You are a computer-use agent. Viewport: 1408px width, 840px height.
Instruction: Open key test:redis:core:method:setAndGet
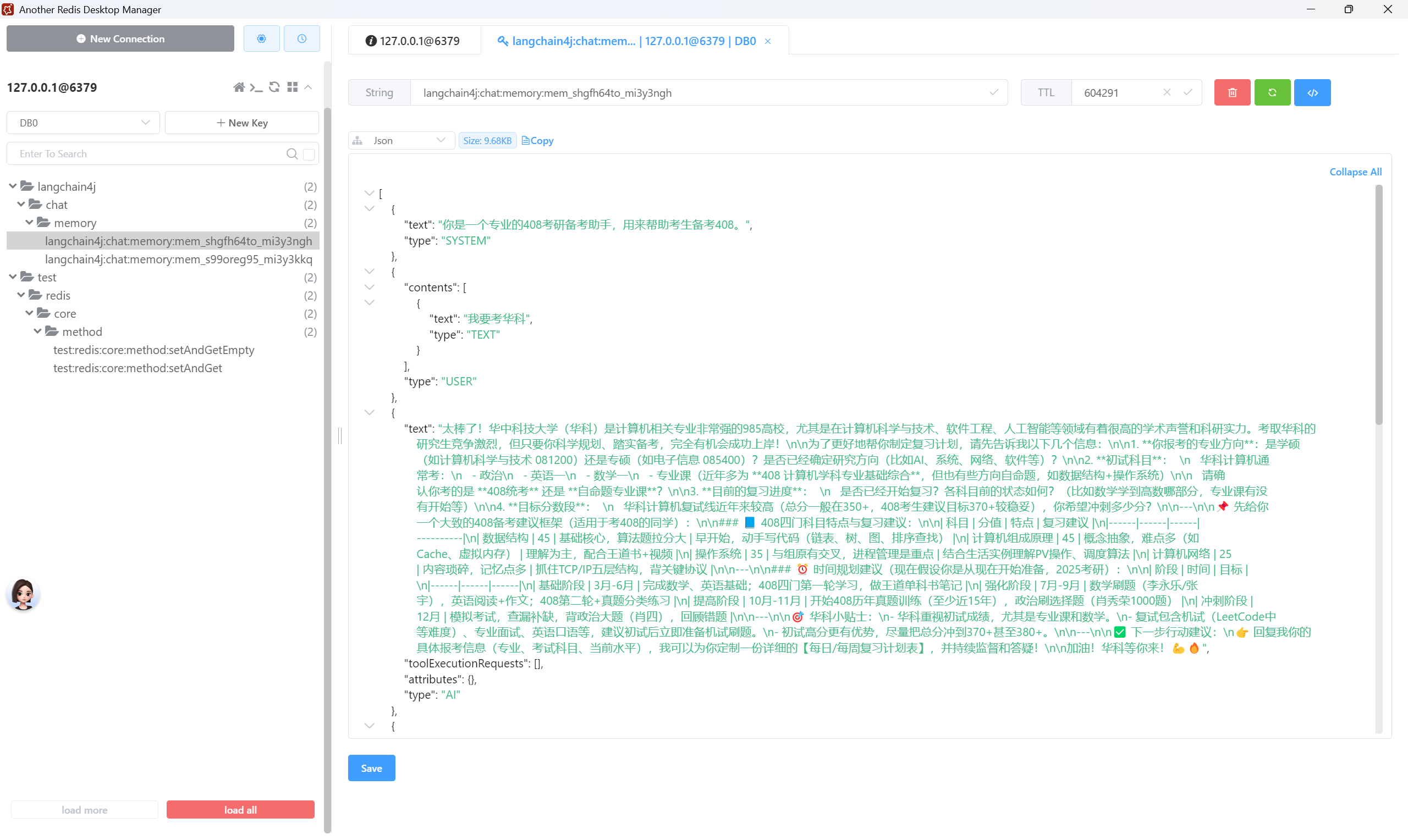(137, 368)
